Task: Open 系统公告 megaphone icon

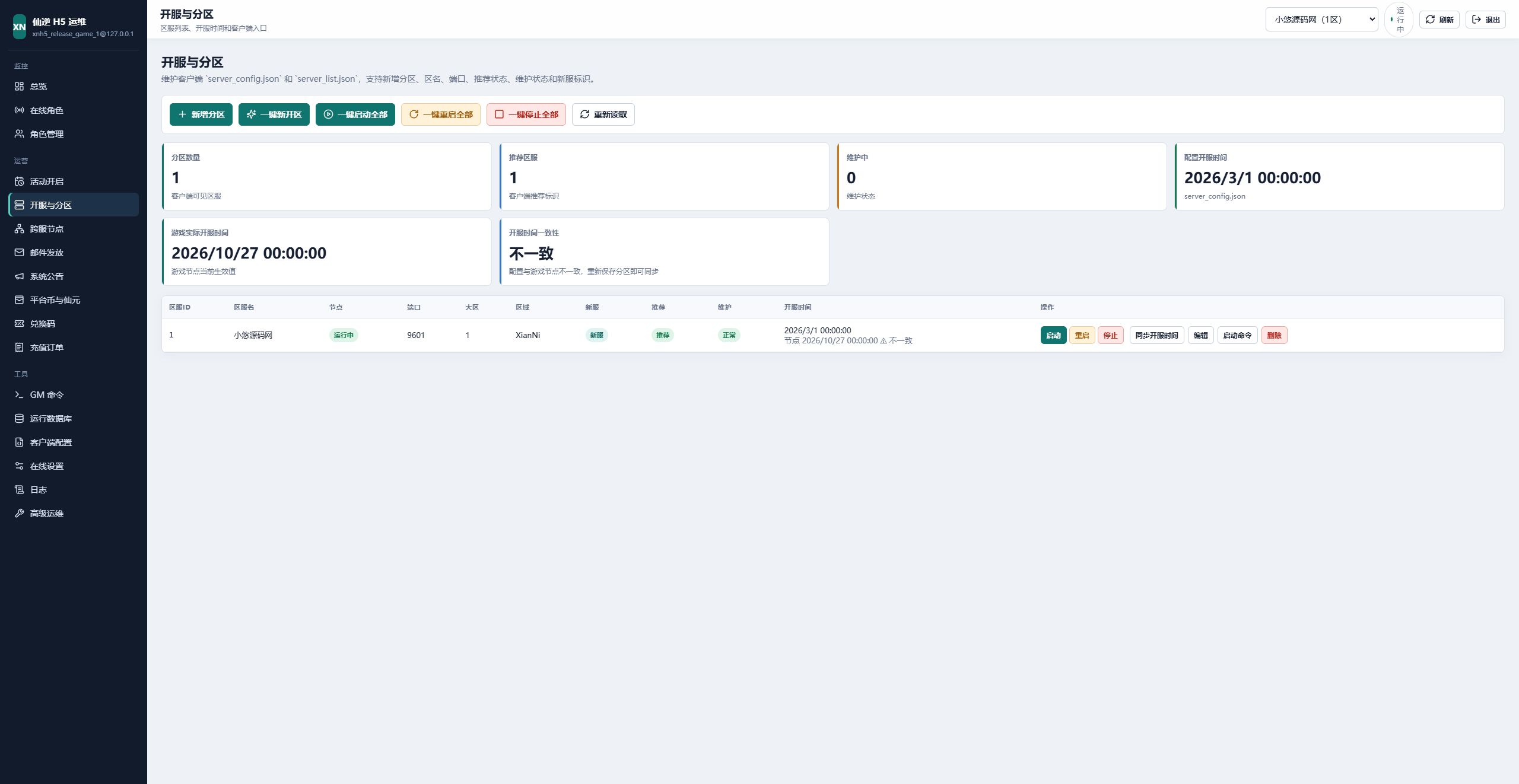Action: click(19, 276)
